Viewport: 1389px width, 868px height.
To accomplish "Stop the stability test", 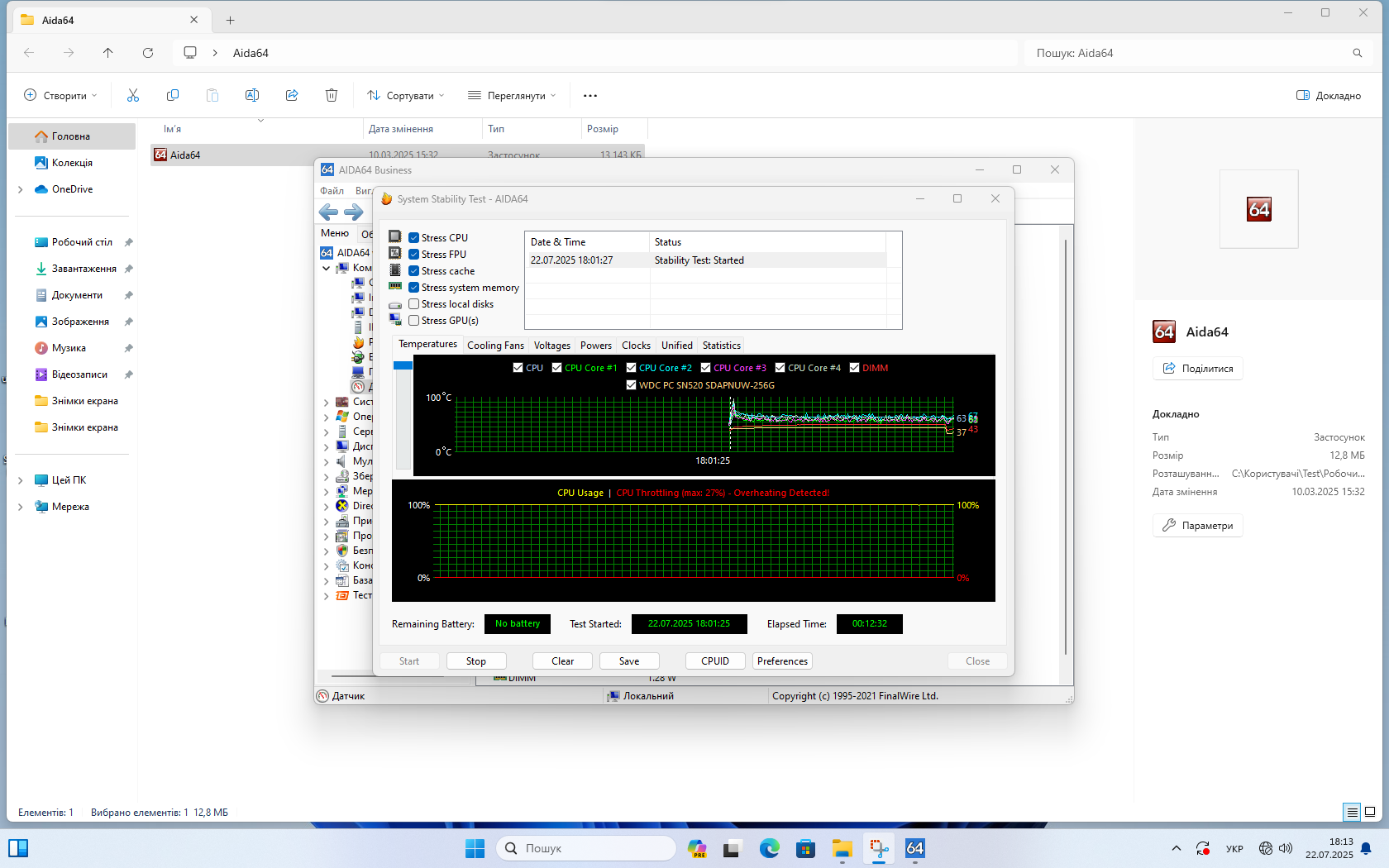I will pyautogui.click(x=475, y=661).
